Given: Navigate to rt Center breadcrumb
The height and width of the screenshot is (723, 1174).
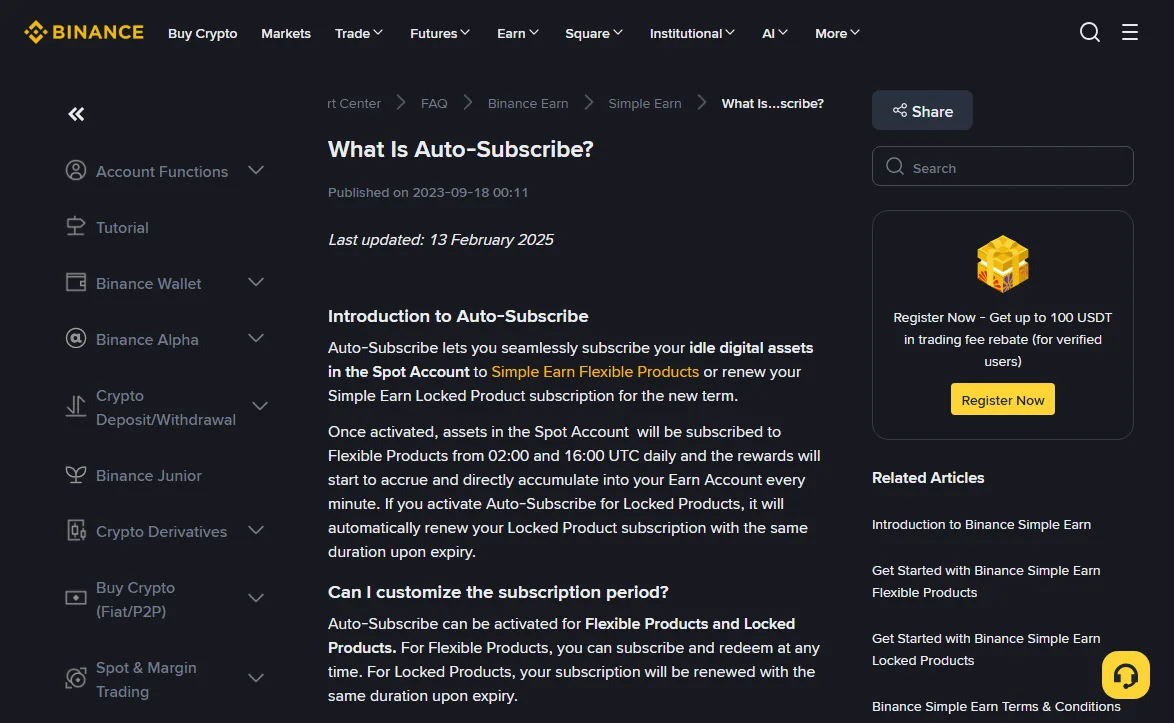Looking at the screenshot, I should click(353, 103).
